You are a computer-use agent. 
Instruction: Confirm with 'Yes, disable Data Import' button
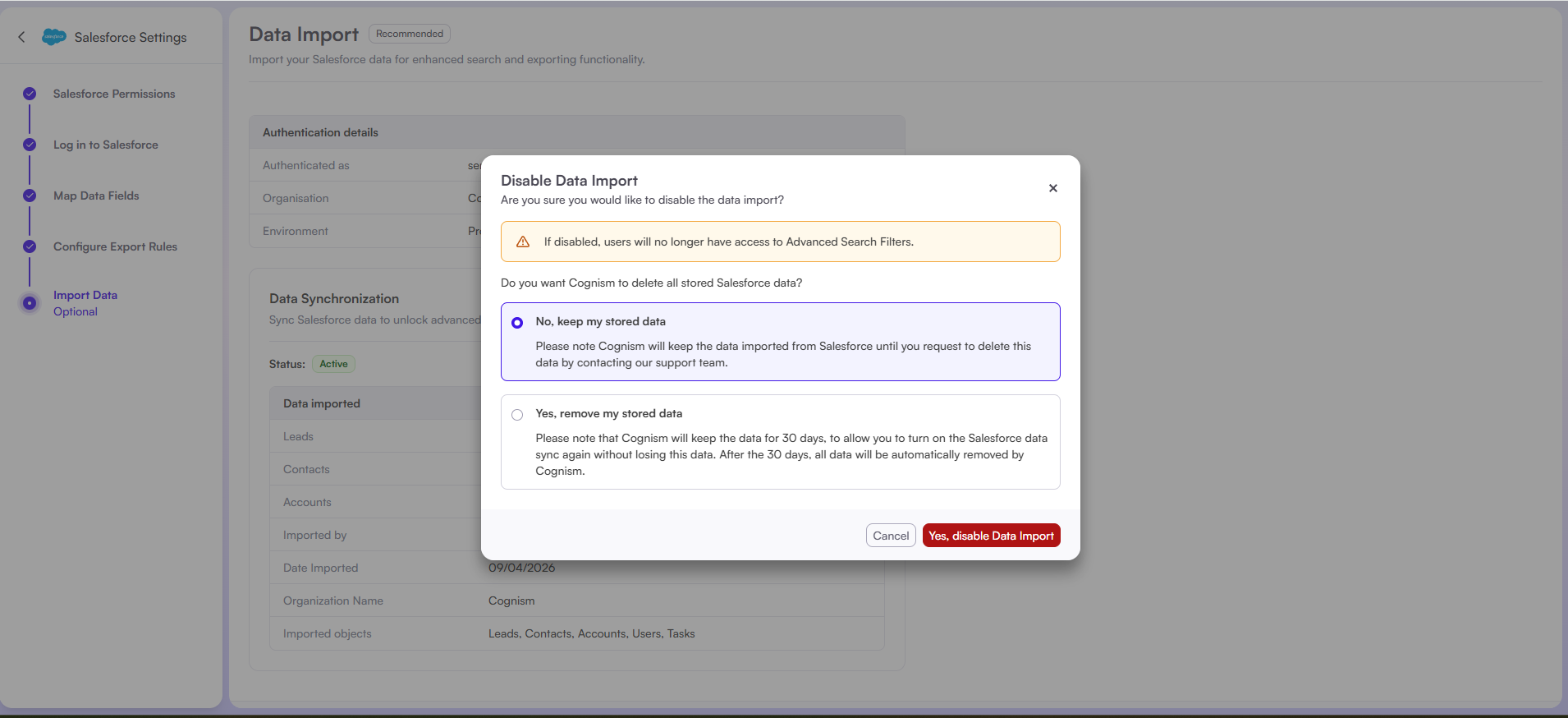click(x=991, y=536)
